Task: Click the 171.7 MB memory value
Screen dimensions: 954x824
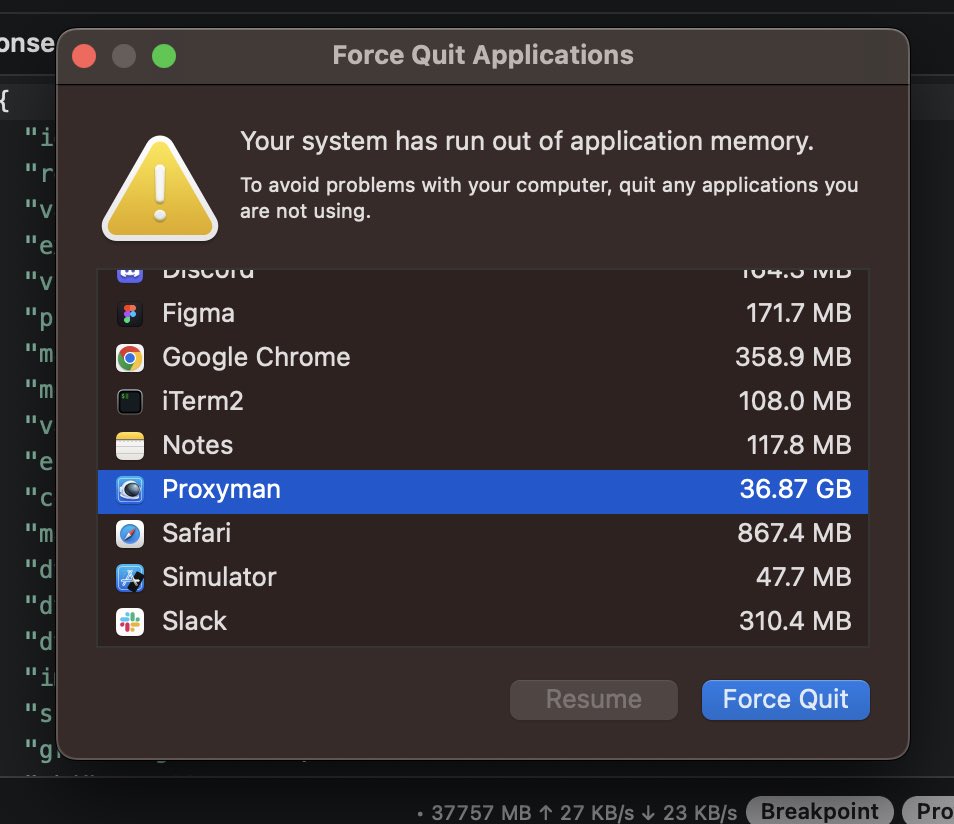Action: pos(798,313)
